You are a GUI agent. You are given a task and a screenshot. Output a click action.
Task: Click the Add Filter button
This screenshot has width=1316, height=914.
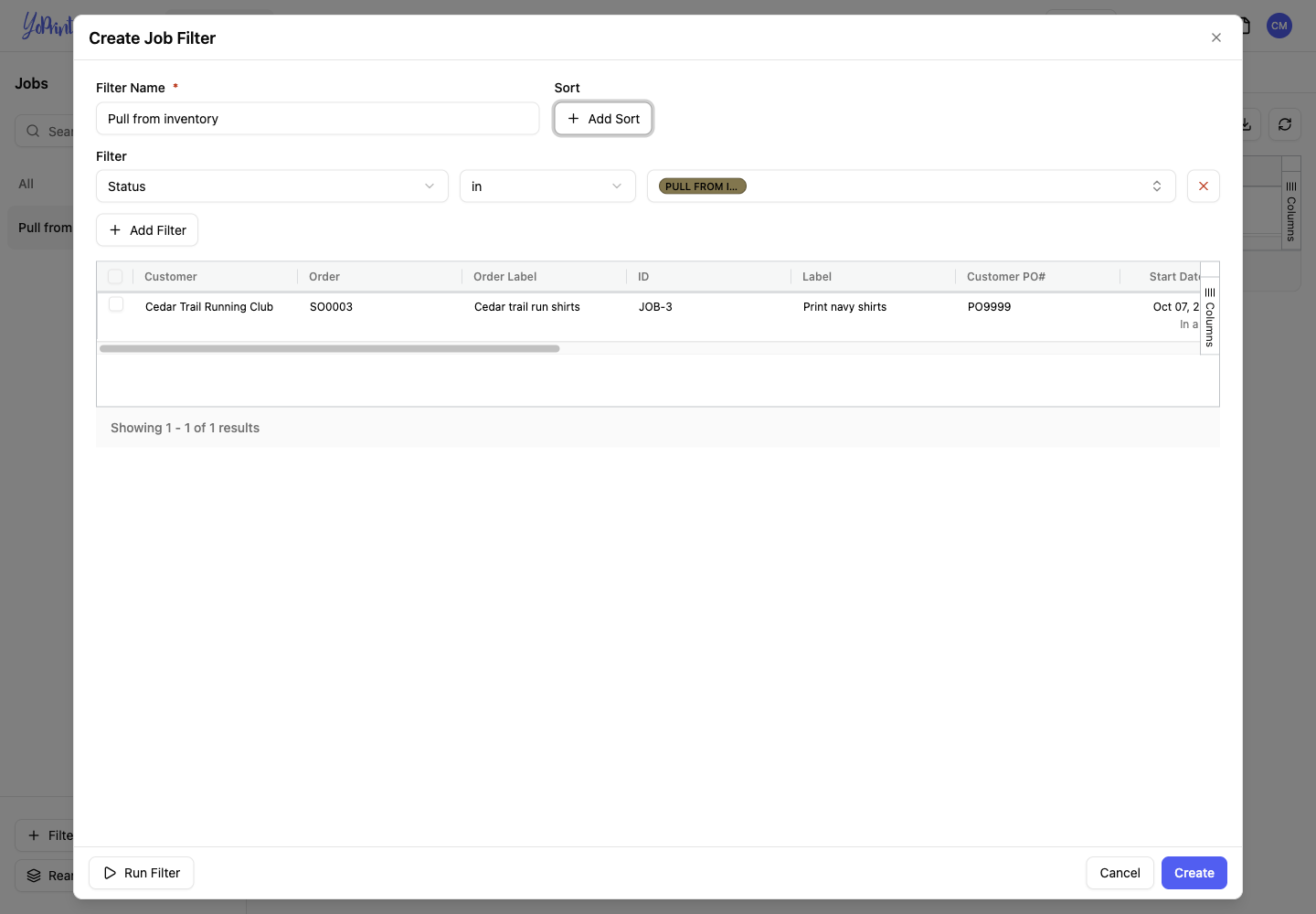click(147, 230)
